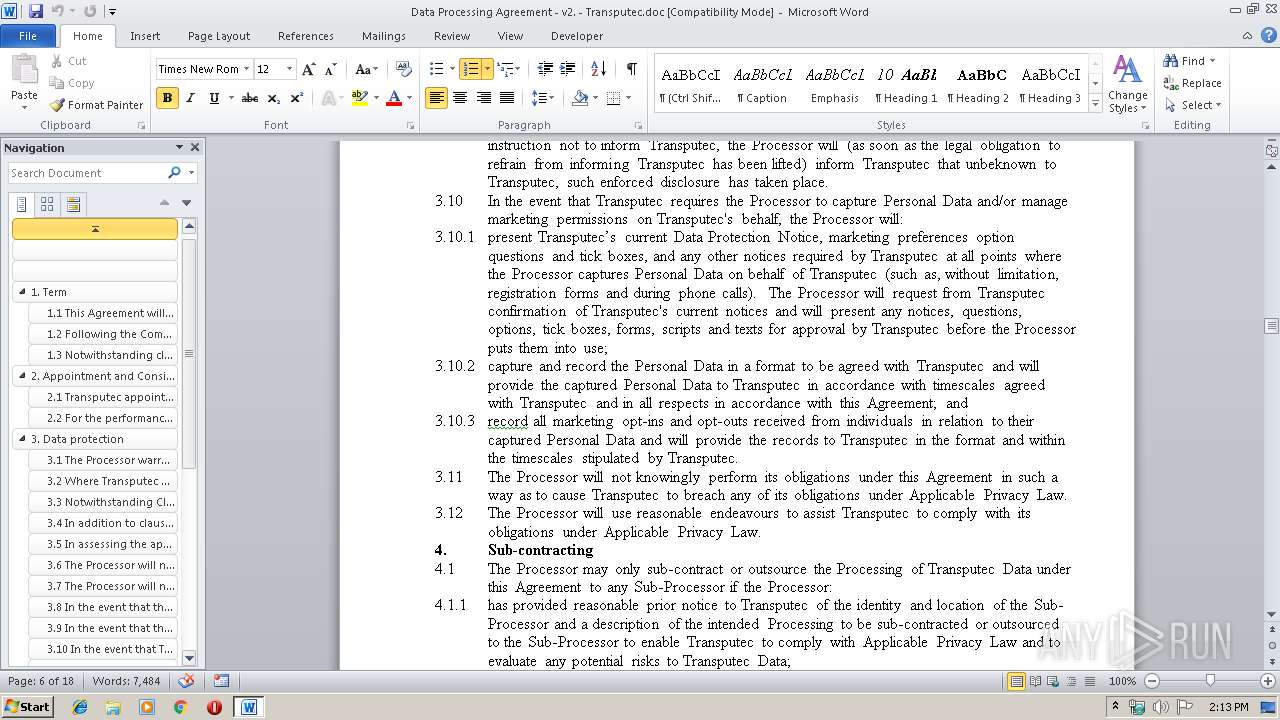
Task: Increase the paragraph indent
Action: [568, 69]
